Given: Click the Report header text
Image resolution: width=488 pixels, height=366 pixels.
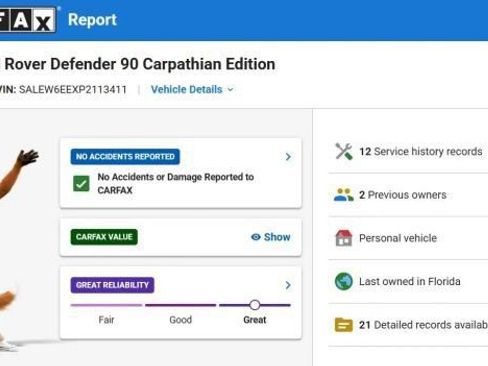Looking at the screenshot, I should tap(92, 20).
